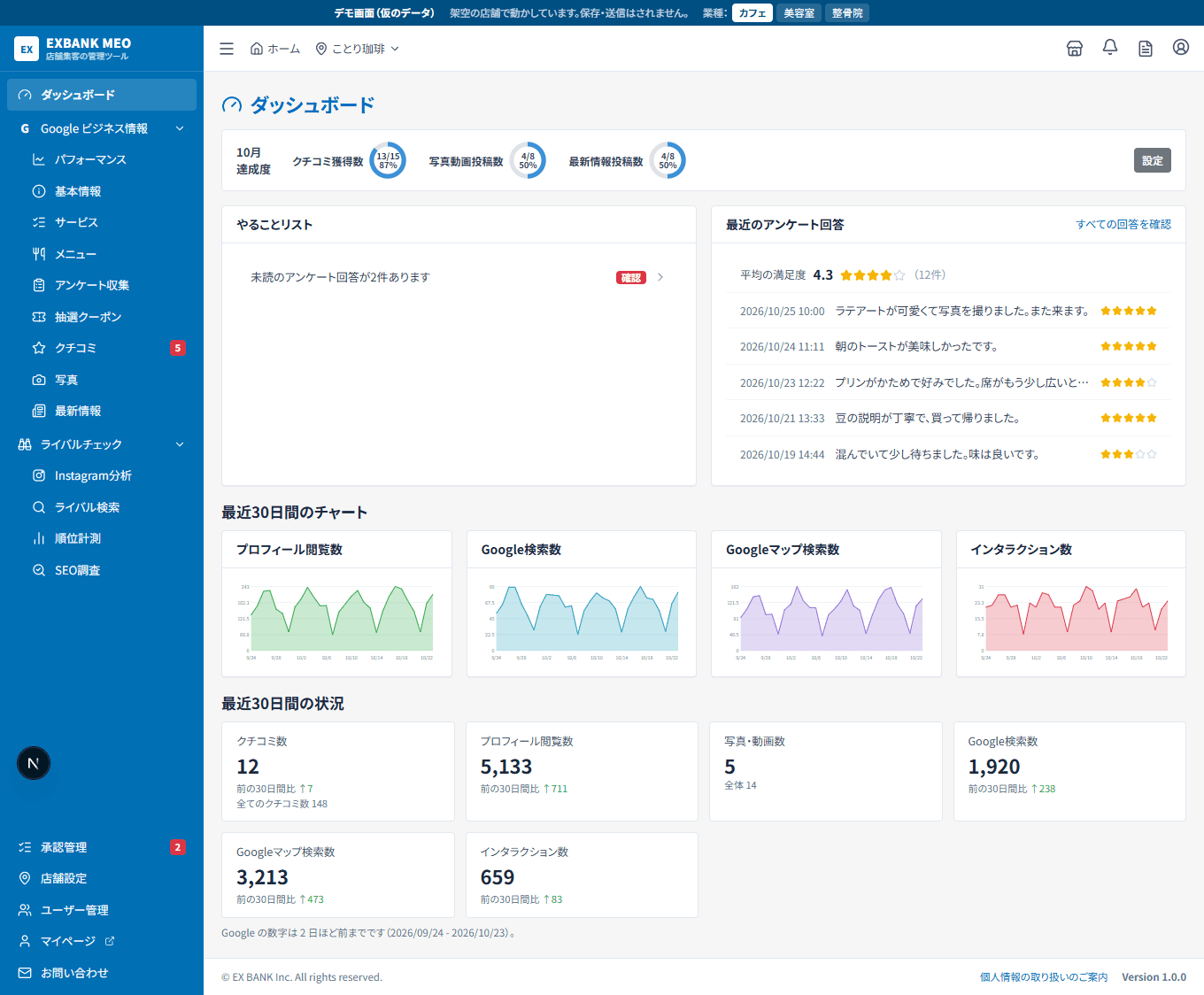Screen dimensions: 1204x995
Task: Click the プロフィール閲覧数 green chart
Action: (337, 622)
